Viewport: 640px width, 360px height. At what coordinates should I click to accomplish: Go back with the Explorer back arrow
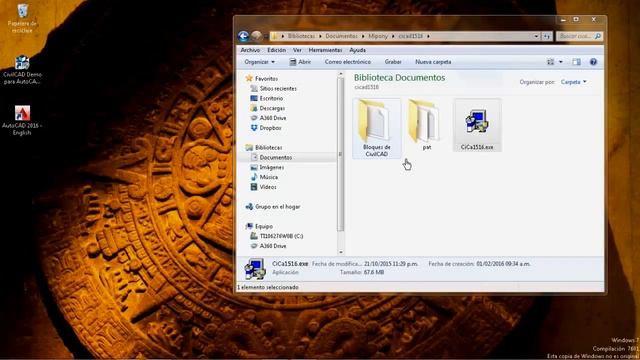pyautogui.click(x=243, y=36)
